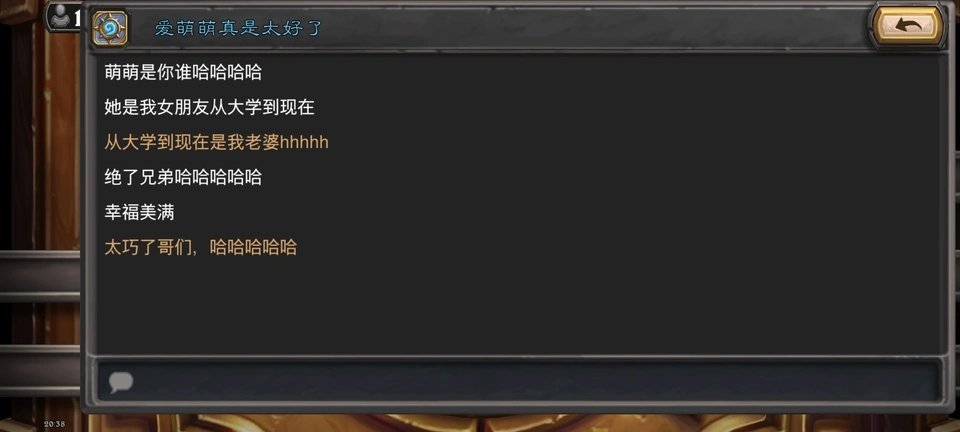Image resolution: width=960 pixels, height=432 pixels.
Task: Click the message 她是我女朋友从大学到现在
Action: [x=209, y=108]
